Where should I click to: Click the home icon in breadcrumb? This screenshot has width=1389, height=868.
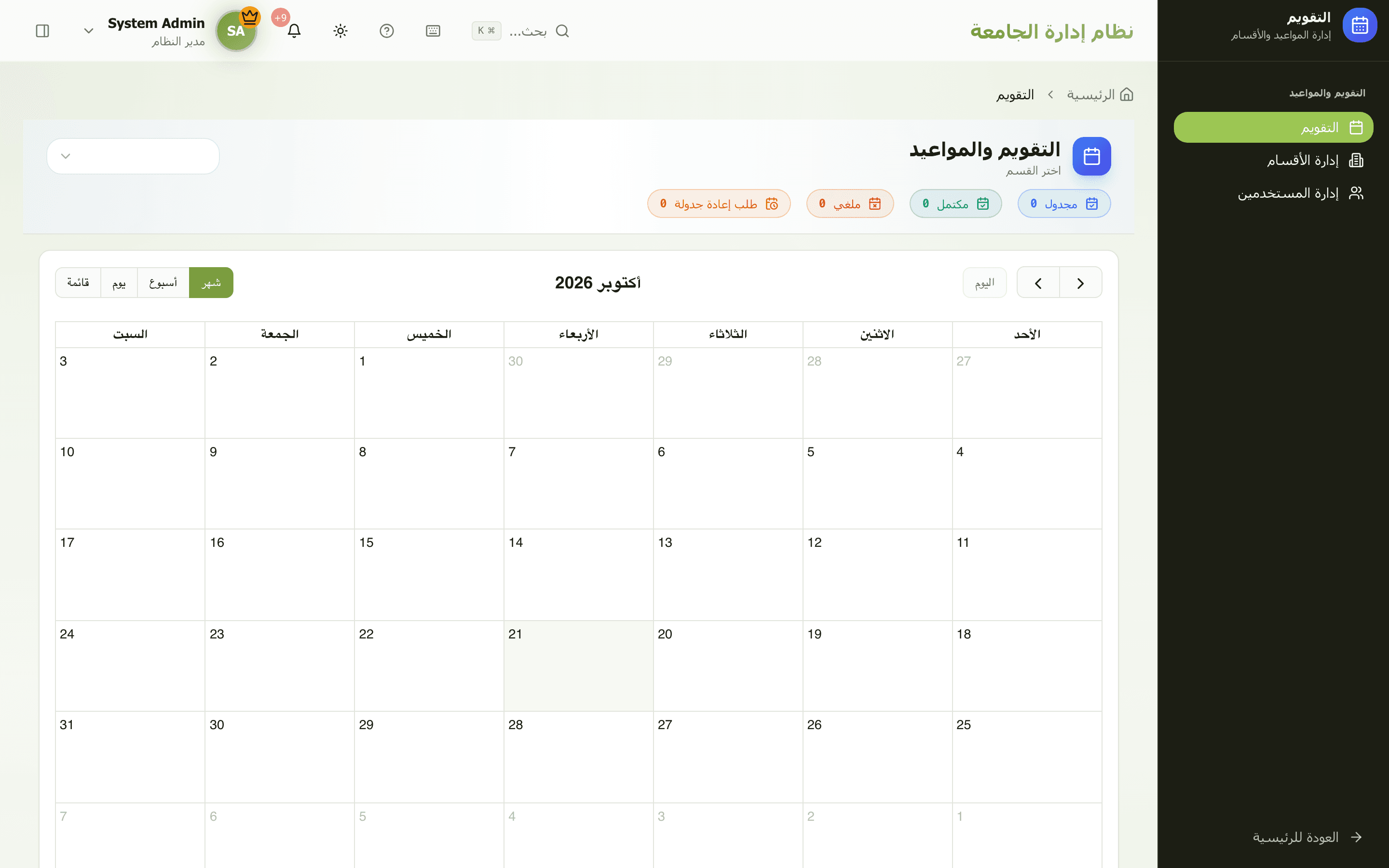click(1126, 94)
